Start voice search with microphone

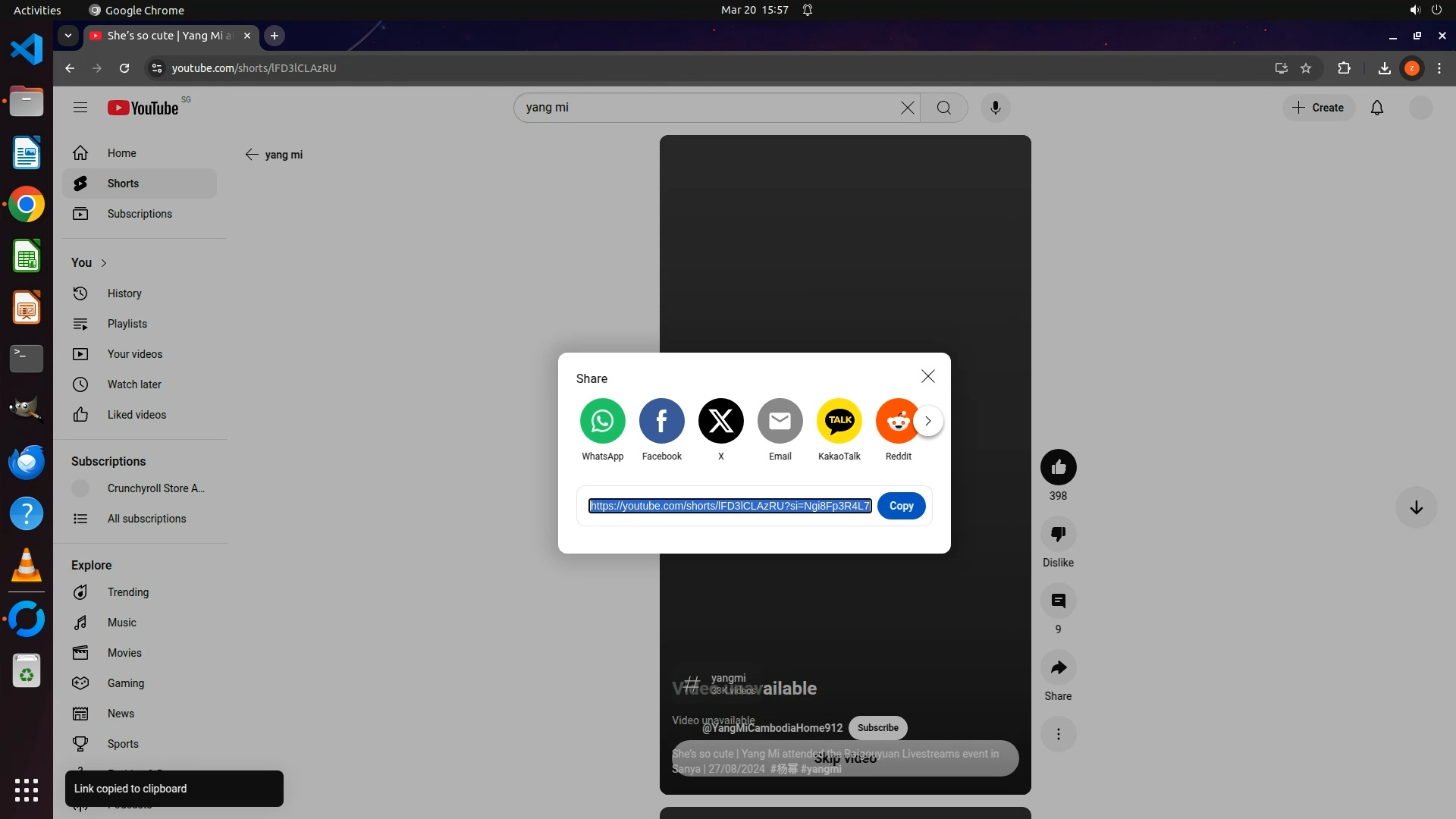tap(995, 108)
